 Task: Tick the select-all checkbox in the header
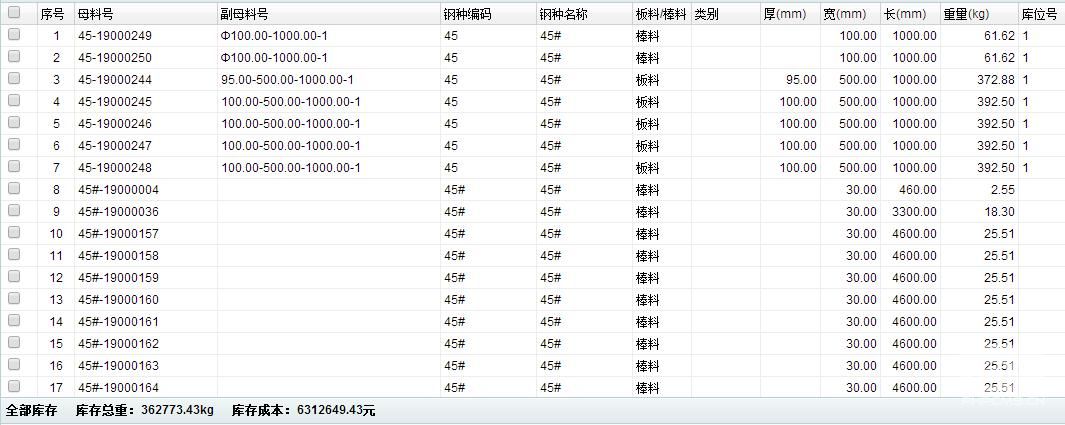14,12
